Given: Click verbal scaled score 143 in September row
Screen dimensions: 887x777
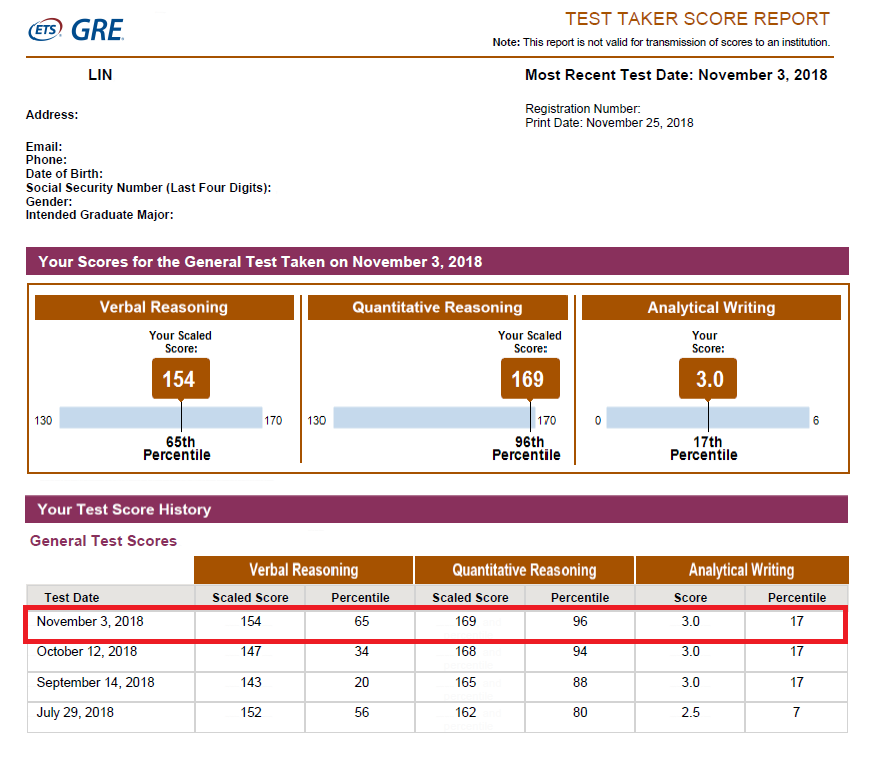Looking at the screenshot, I should [x=251, y=682].
